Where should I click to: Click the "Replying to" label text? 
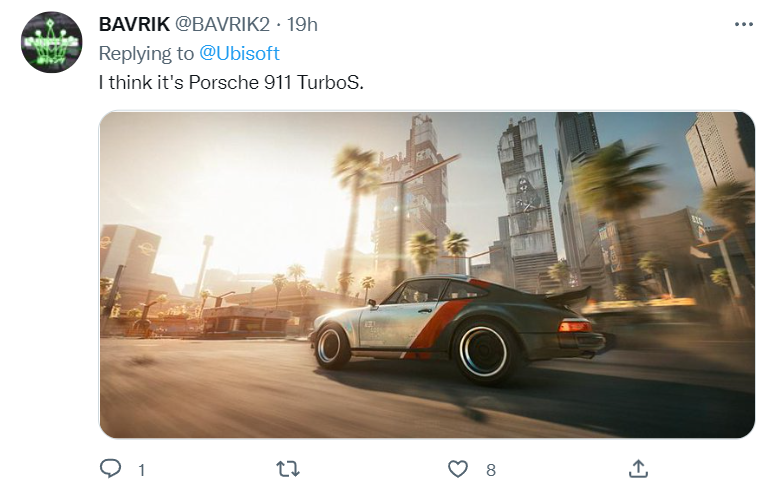pyautogui.click(x=146, y=53)
